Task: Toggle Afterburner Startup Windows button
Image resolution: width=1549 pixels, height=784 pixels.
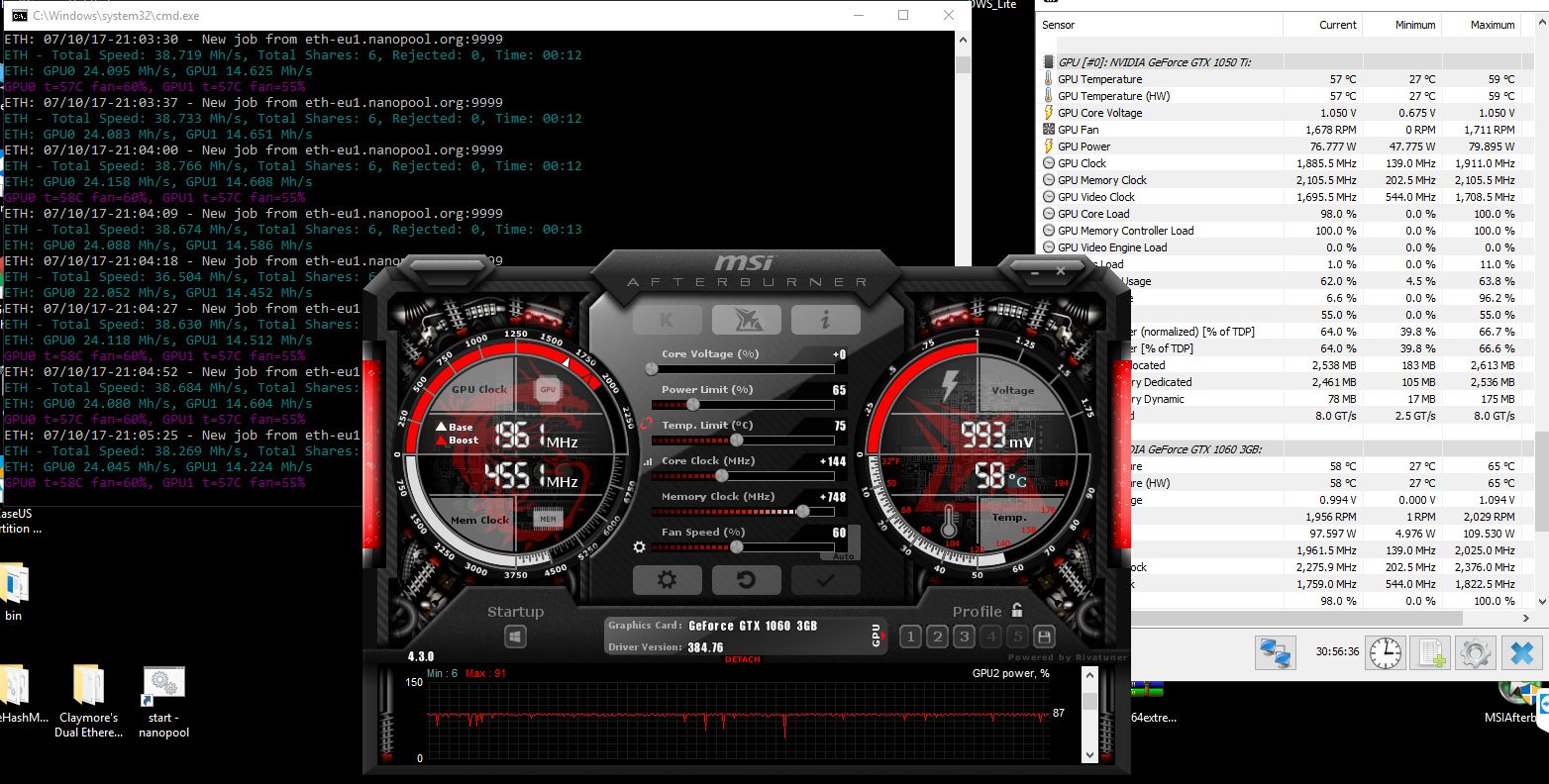Action: 515,637
